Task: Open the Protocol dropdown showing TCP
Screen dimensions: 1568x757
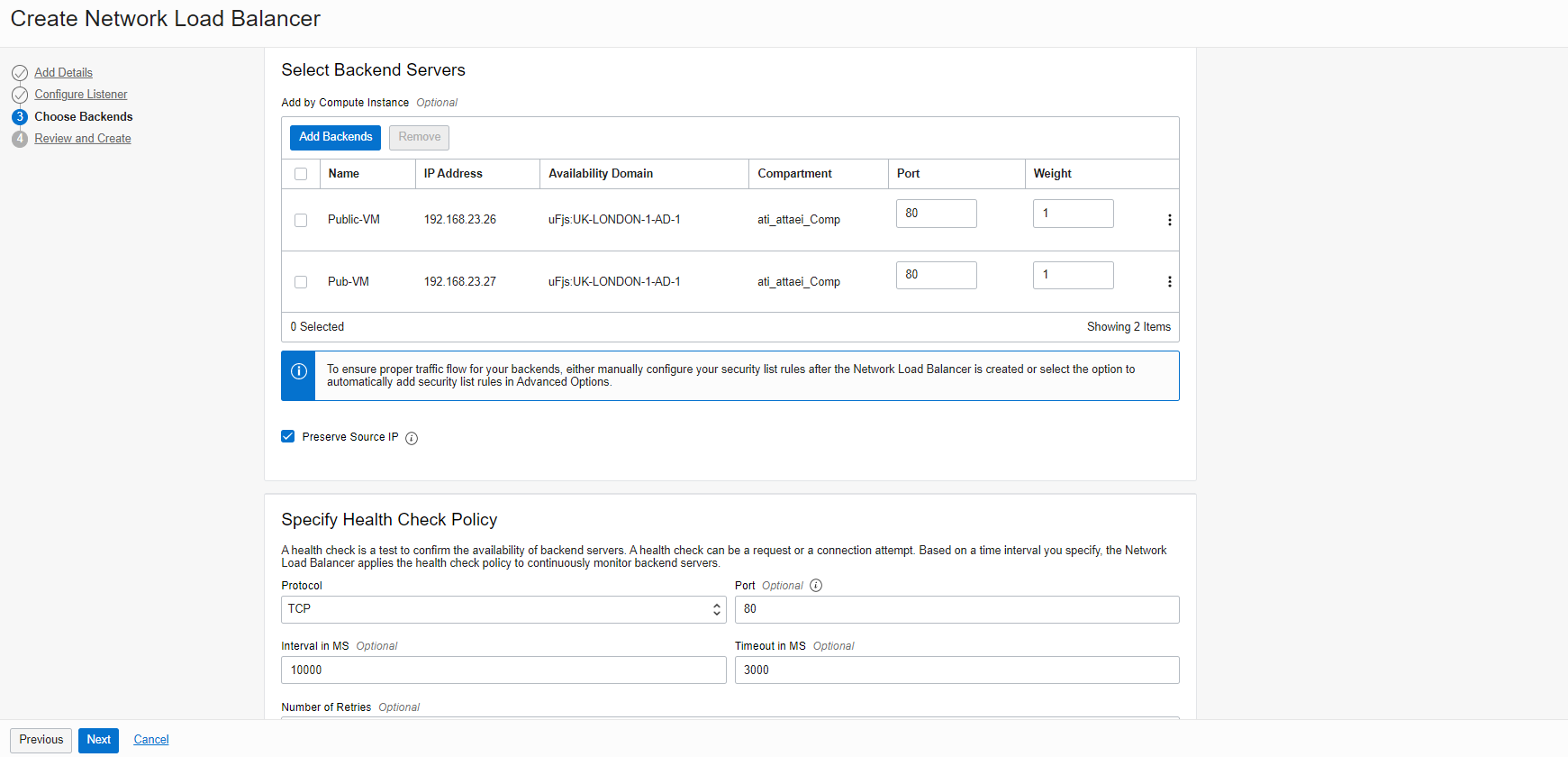Action: (503, 609)
